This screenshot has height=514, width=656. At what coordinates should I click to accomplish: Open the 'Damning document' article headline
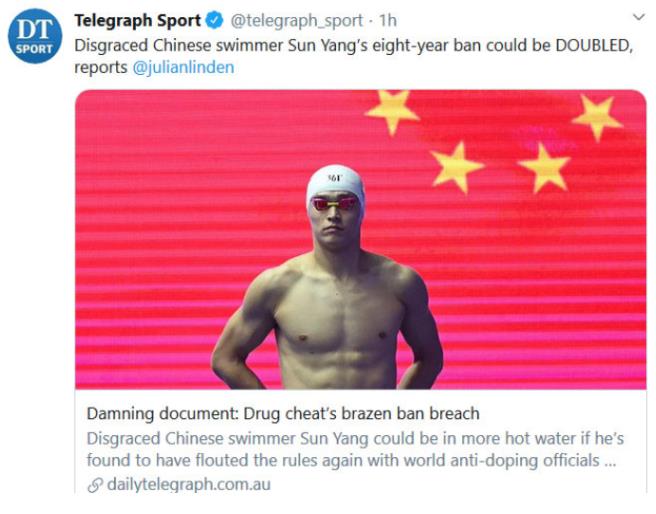283,413
